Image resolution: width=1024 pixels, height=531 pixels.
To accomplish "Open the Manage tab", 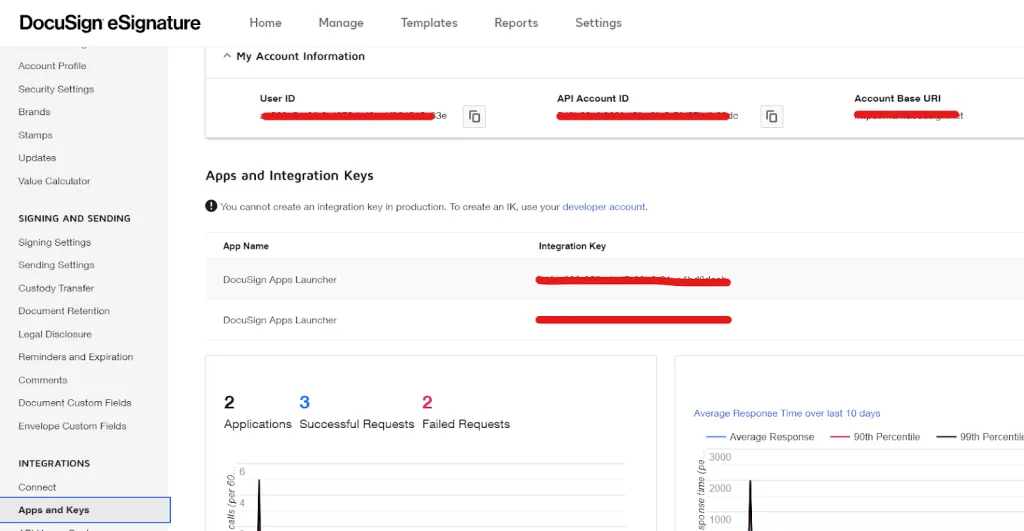I will (341, 23).
